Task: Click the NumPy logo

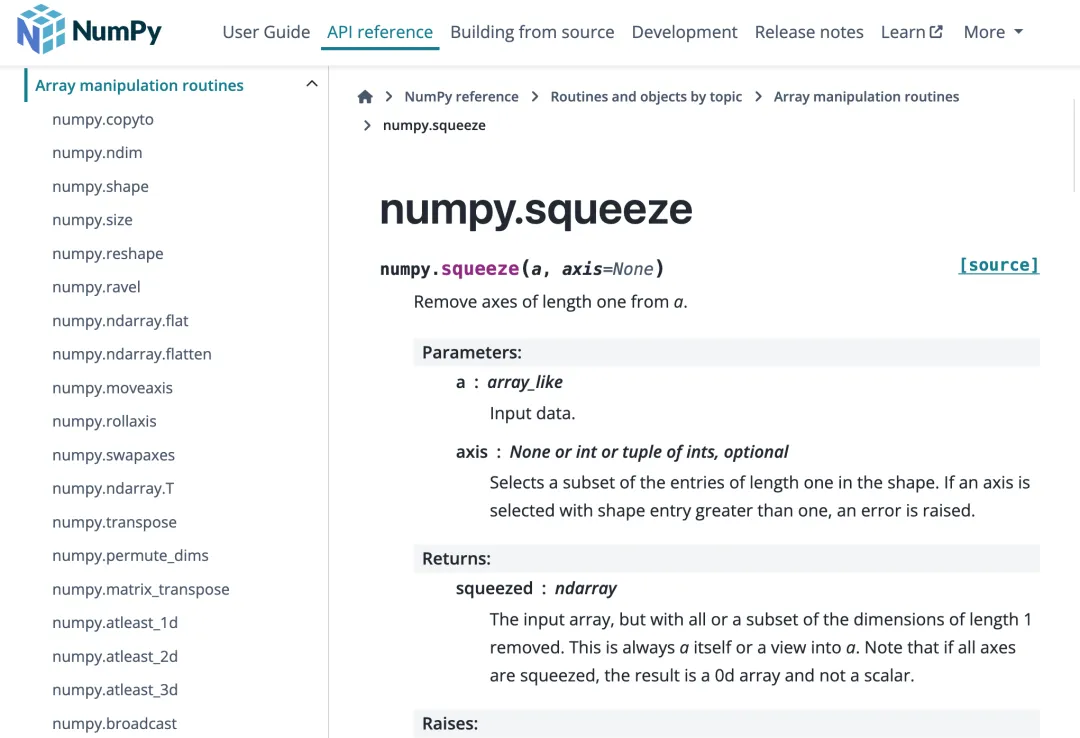Action: point(90,30)
